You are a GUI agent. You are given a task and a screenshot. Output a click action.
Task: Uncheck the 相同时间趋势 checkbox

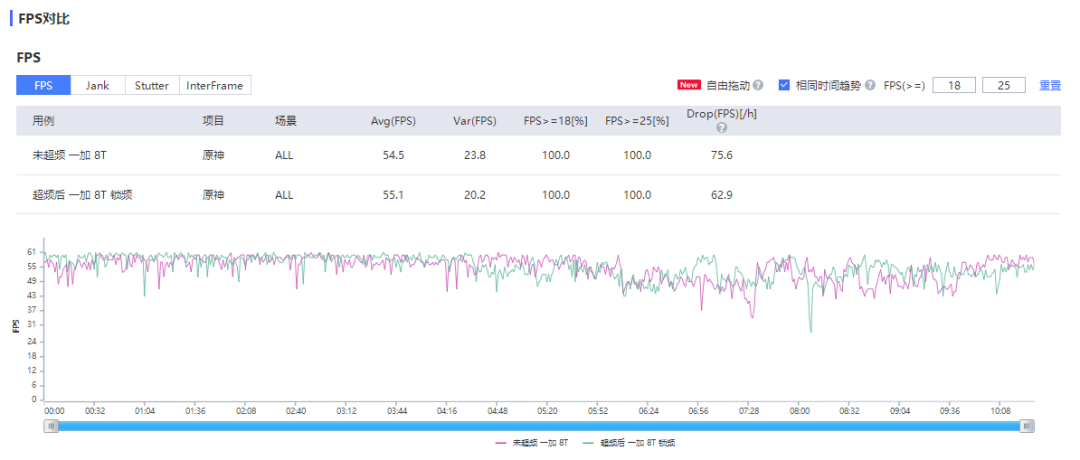pyautogui.click(x=785, y=86)
